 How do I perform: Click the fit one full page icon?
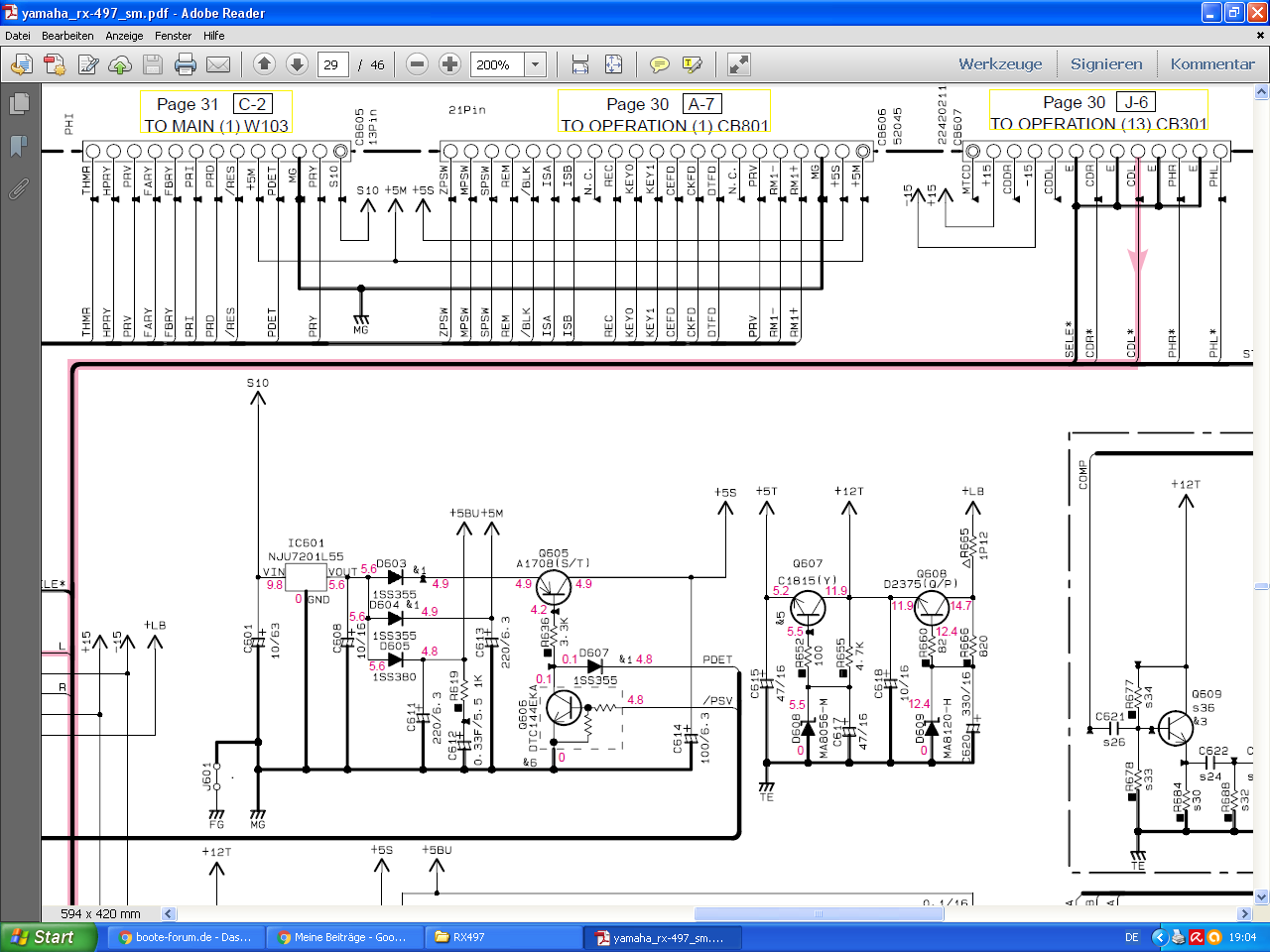pyautogui.click(x=614, y=64)
